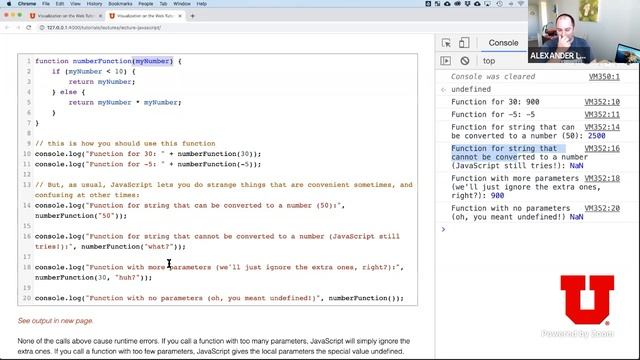Reload the page with the refresh icon
The height and width of the screenshot is (360, 640).
point(29,27)
